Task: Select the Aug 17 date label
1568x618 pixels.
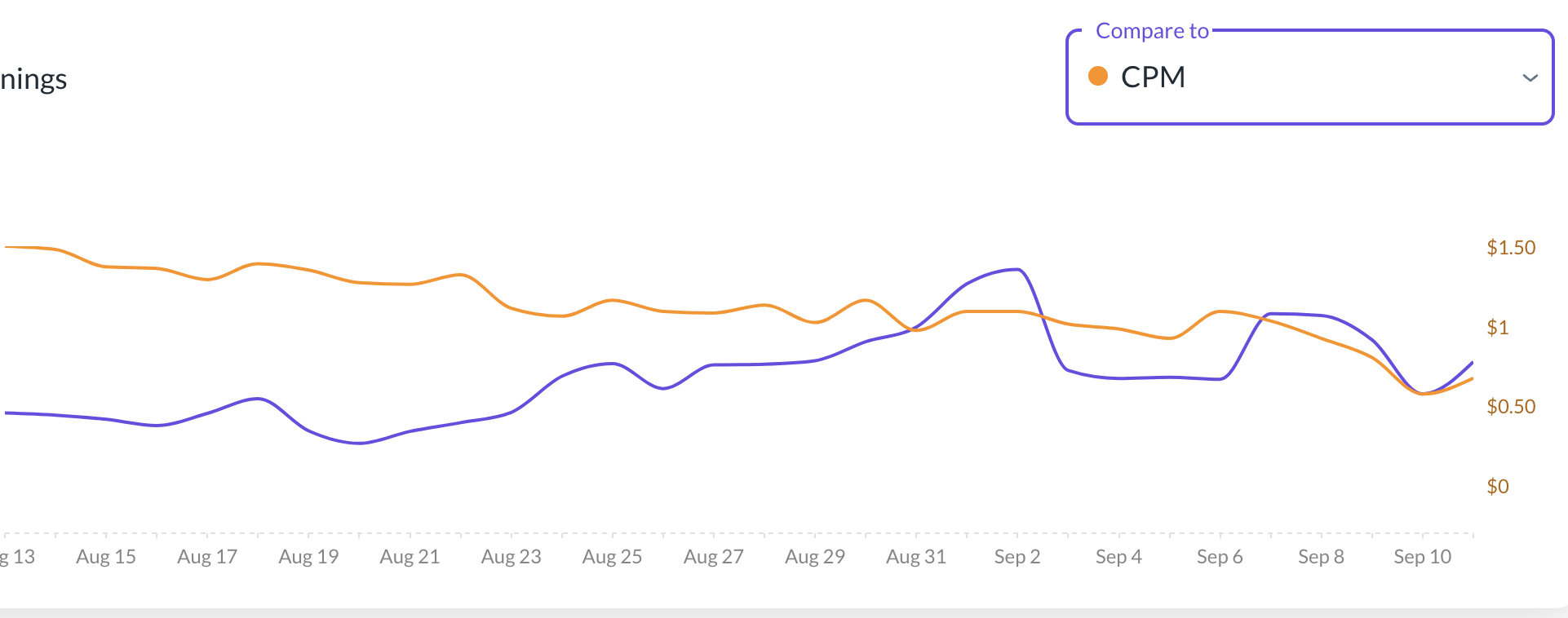Action: pyautogui.click(x=207, y=557)
